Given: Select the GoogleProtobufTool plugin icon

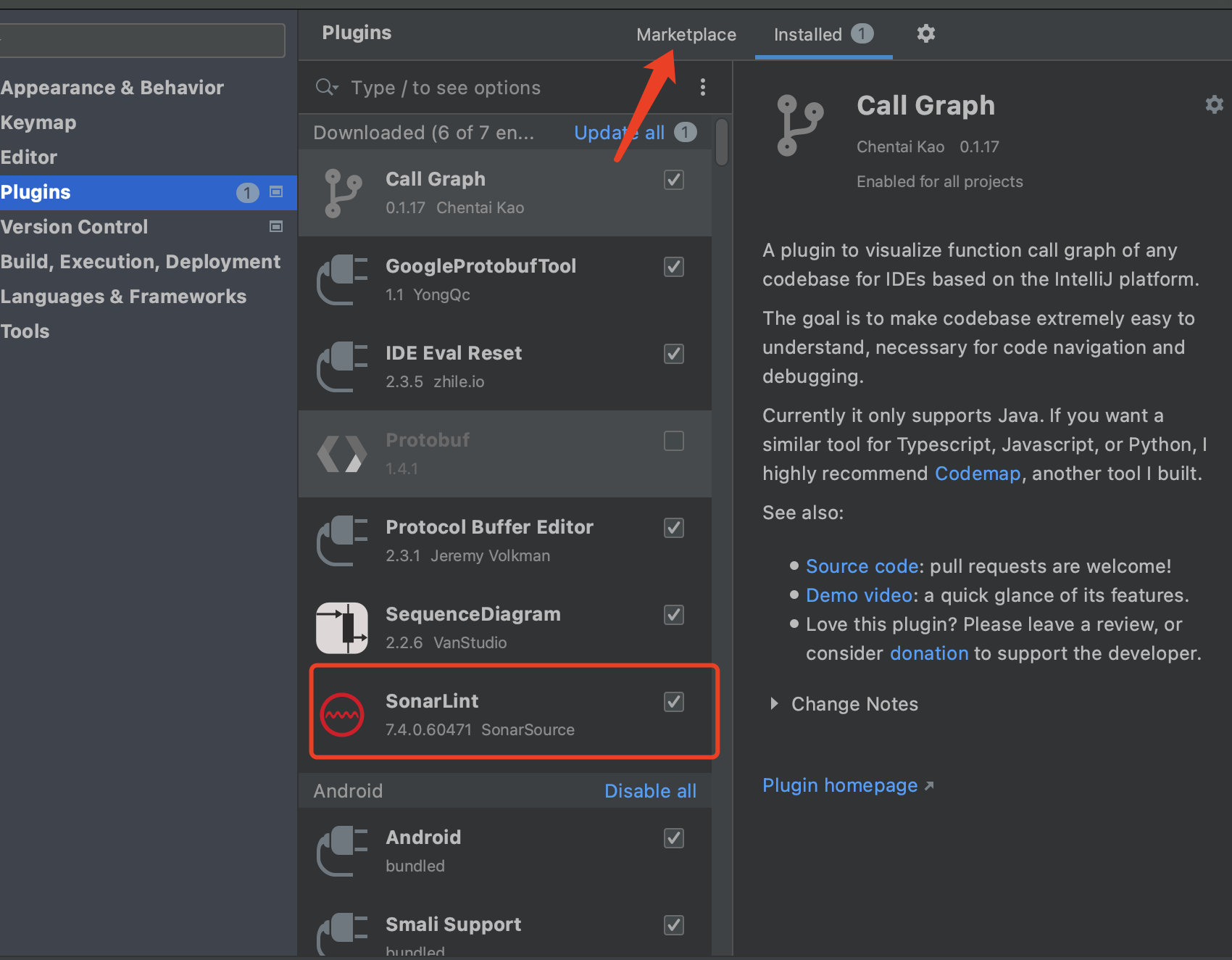Looking at the screenshot, I should 341,279.
